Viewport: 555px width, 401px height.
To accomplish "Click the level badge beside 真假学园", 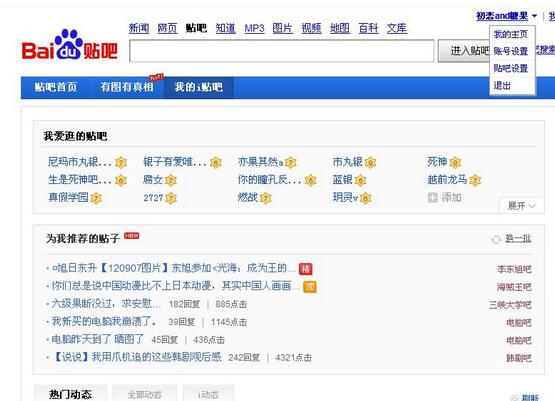I will point(96,198).
